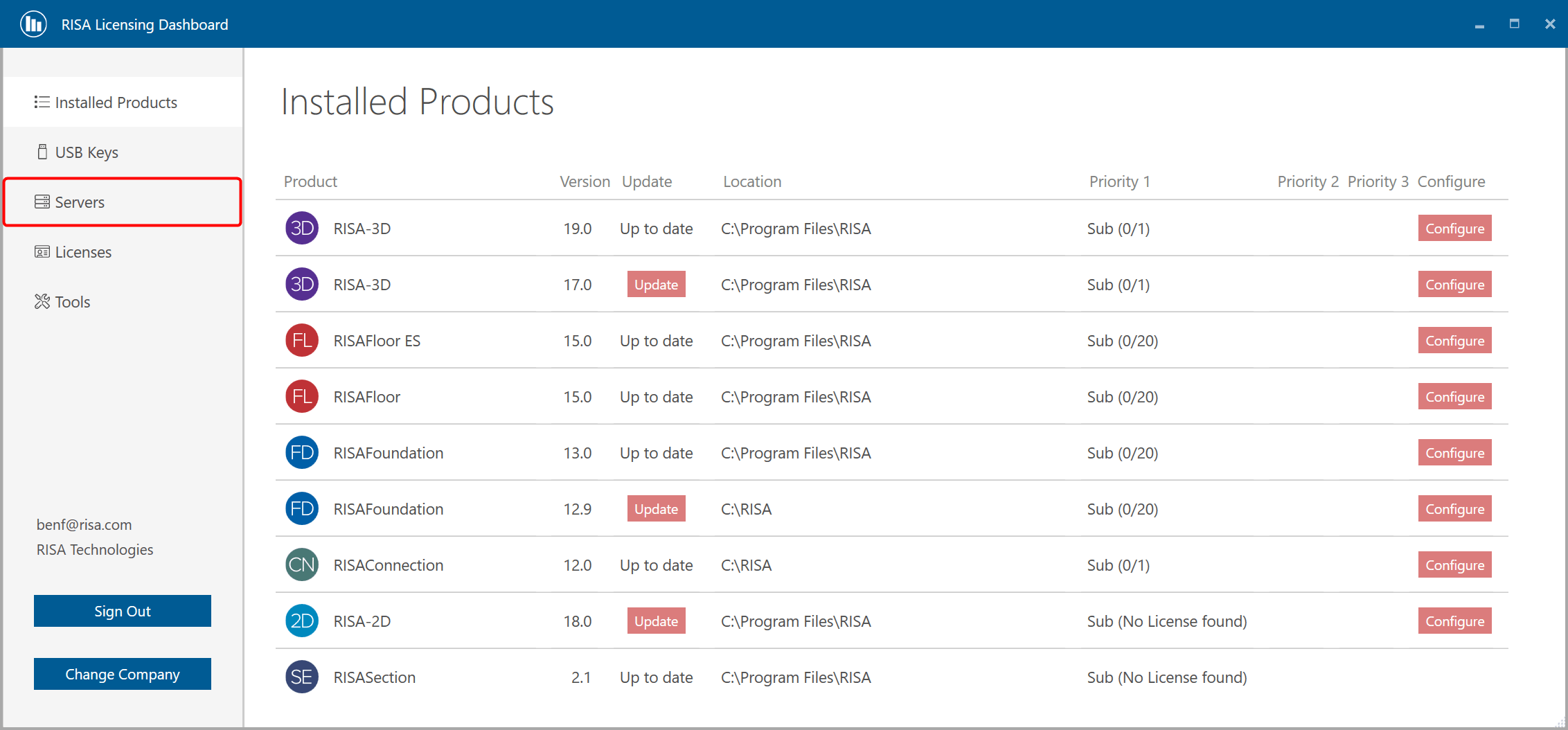The width and height of the screenshot is (1568, 730).
Task: Configure RISAConnection licensing
Action: 1454,565
